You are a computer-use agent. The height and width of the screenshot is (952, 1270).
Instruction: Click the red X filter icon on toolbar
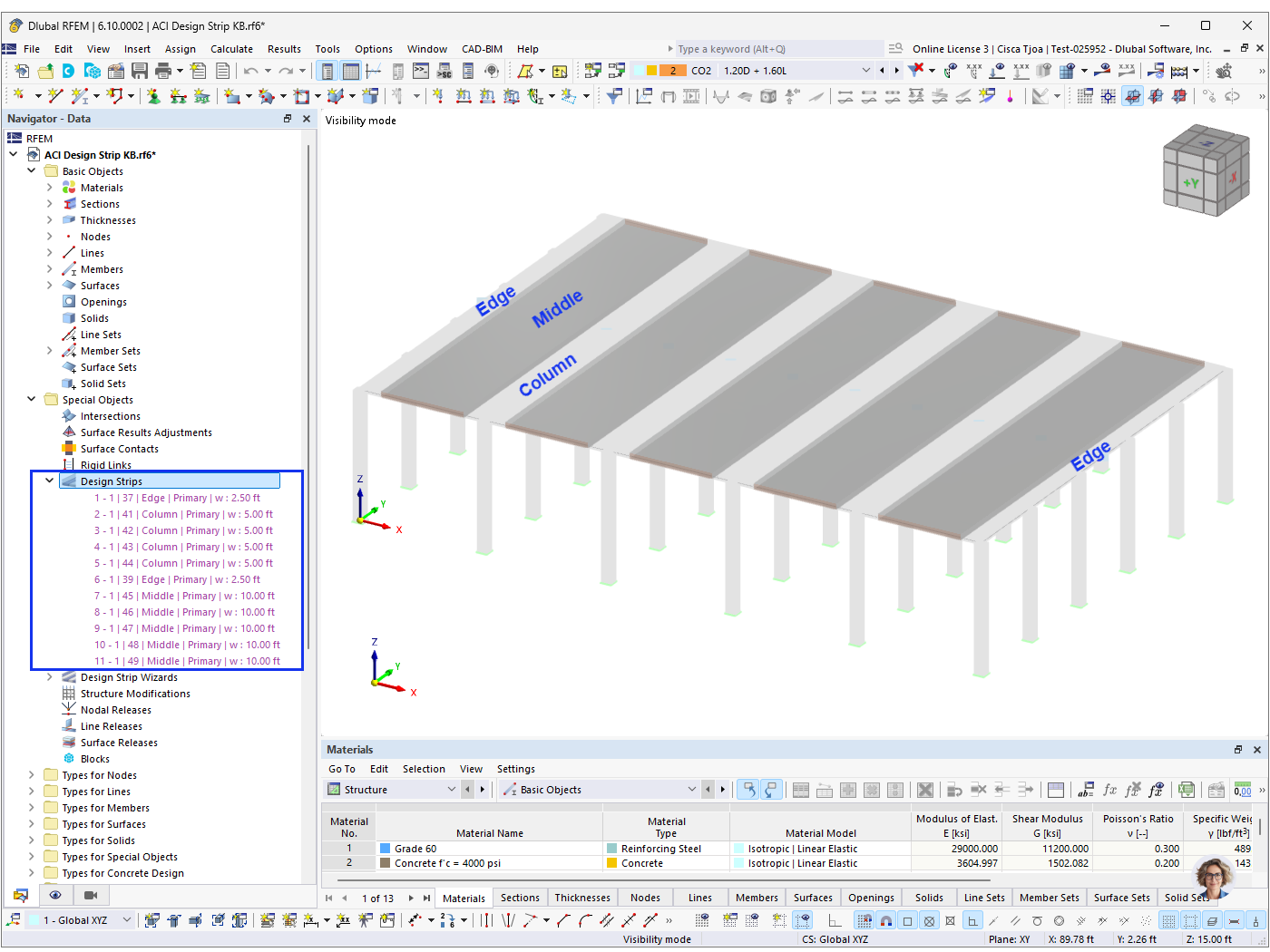(x=915, y=69)
